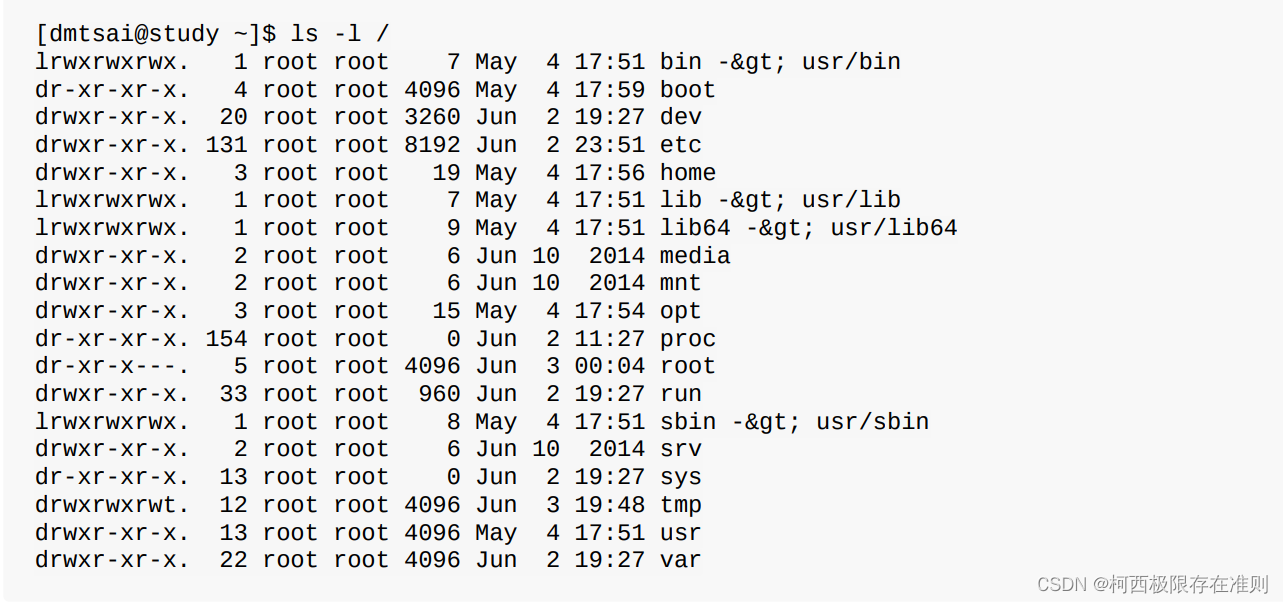Select the media directory entry
The width and height of the screenshot is (1283, 603).
pos(694,256)
